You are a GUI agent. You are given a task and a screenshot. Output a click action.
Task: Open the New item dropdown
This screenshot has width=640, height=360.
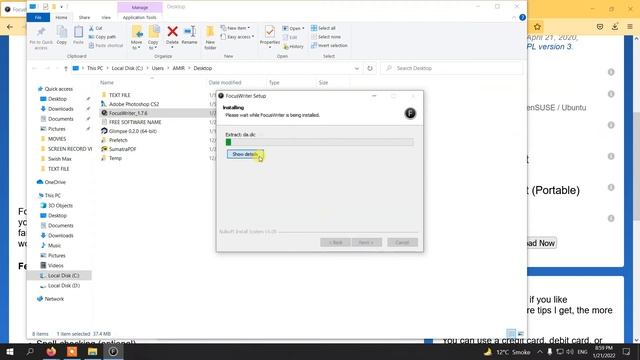pyautogui.click(x=236, y=28)
